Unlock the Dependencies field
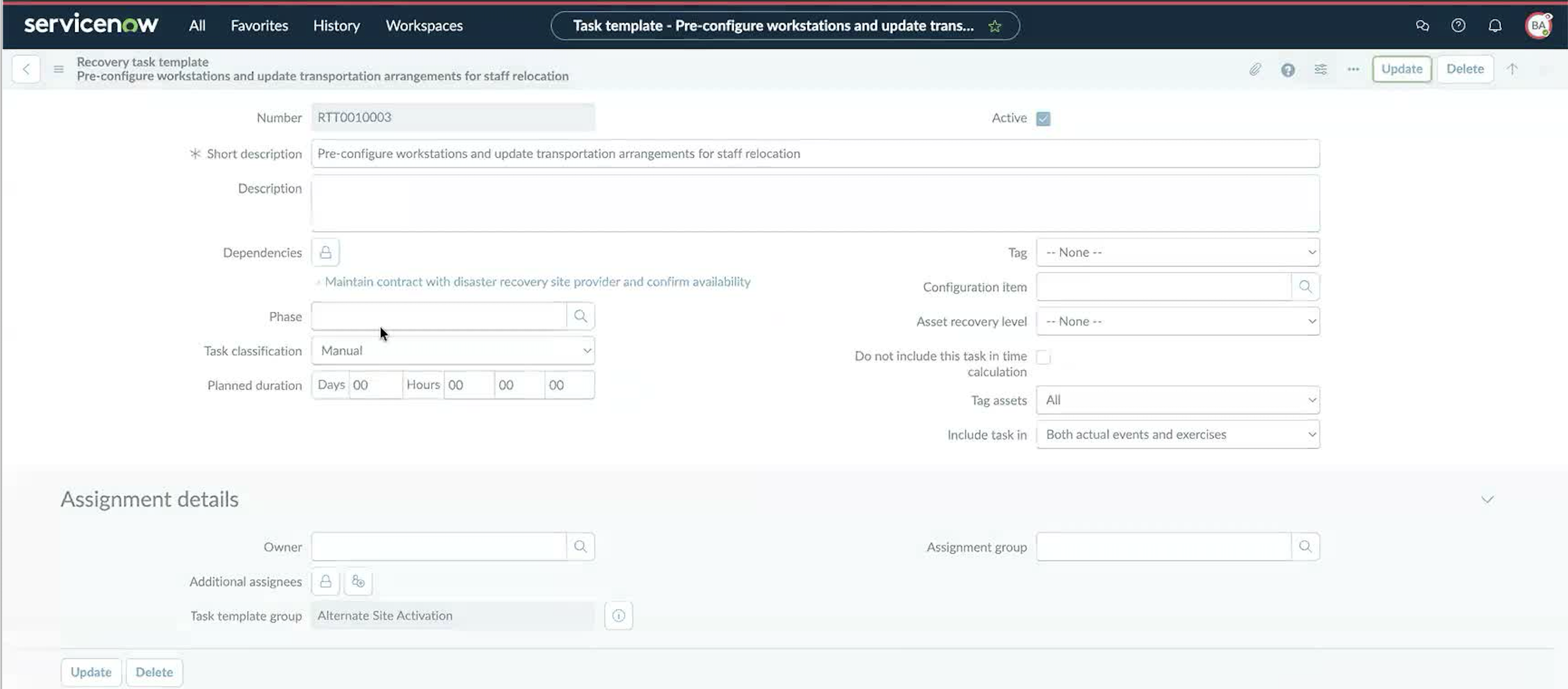Screen dimensions: 1568x689 tap(326, 252)
